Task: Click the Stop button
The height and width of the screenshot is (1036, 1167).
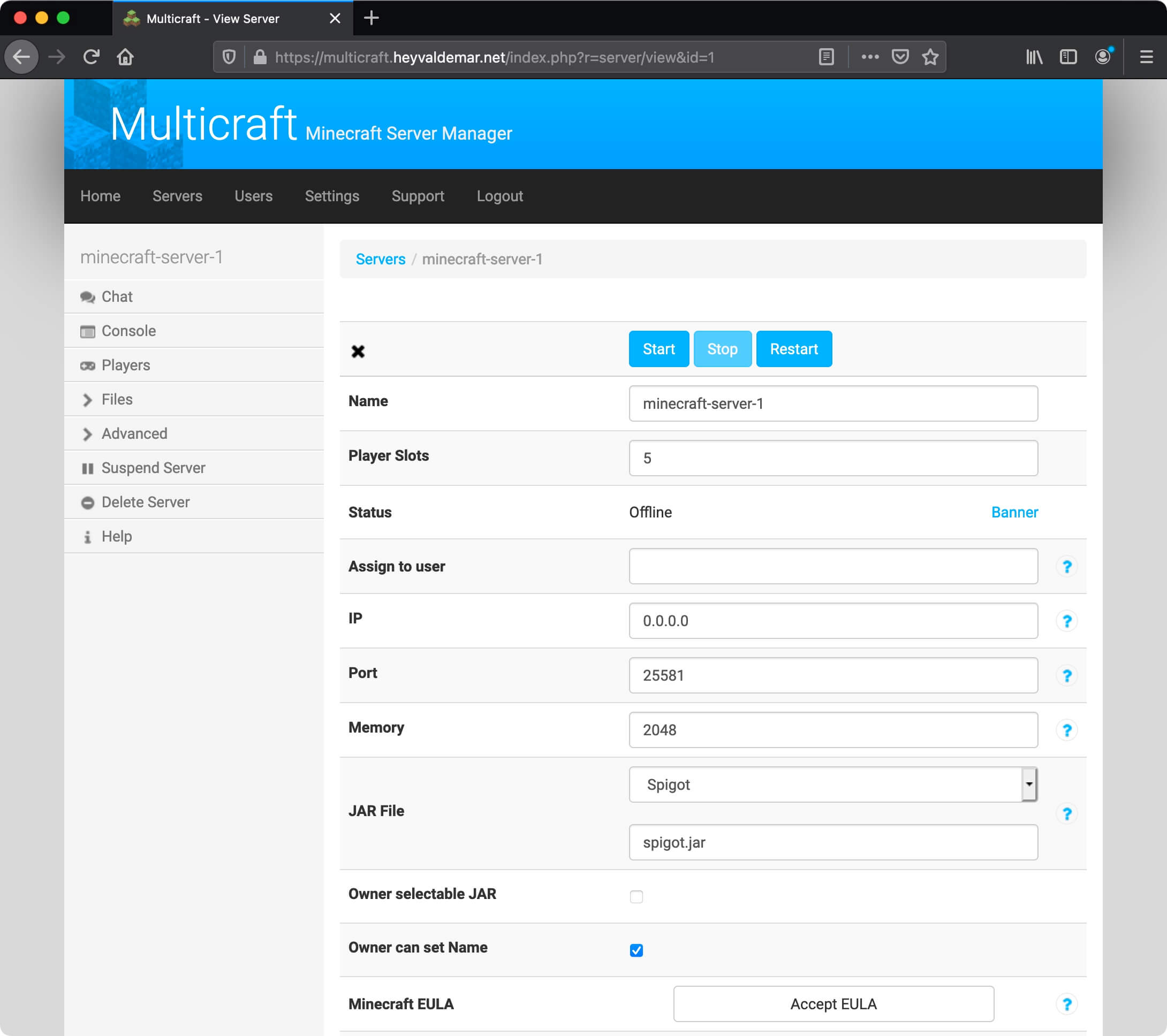Action: coord(722,349)
